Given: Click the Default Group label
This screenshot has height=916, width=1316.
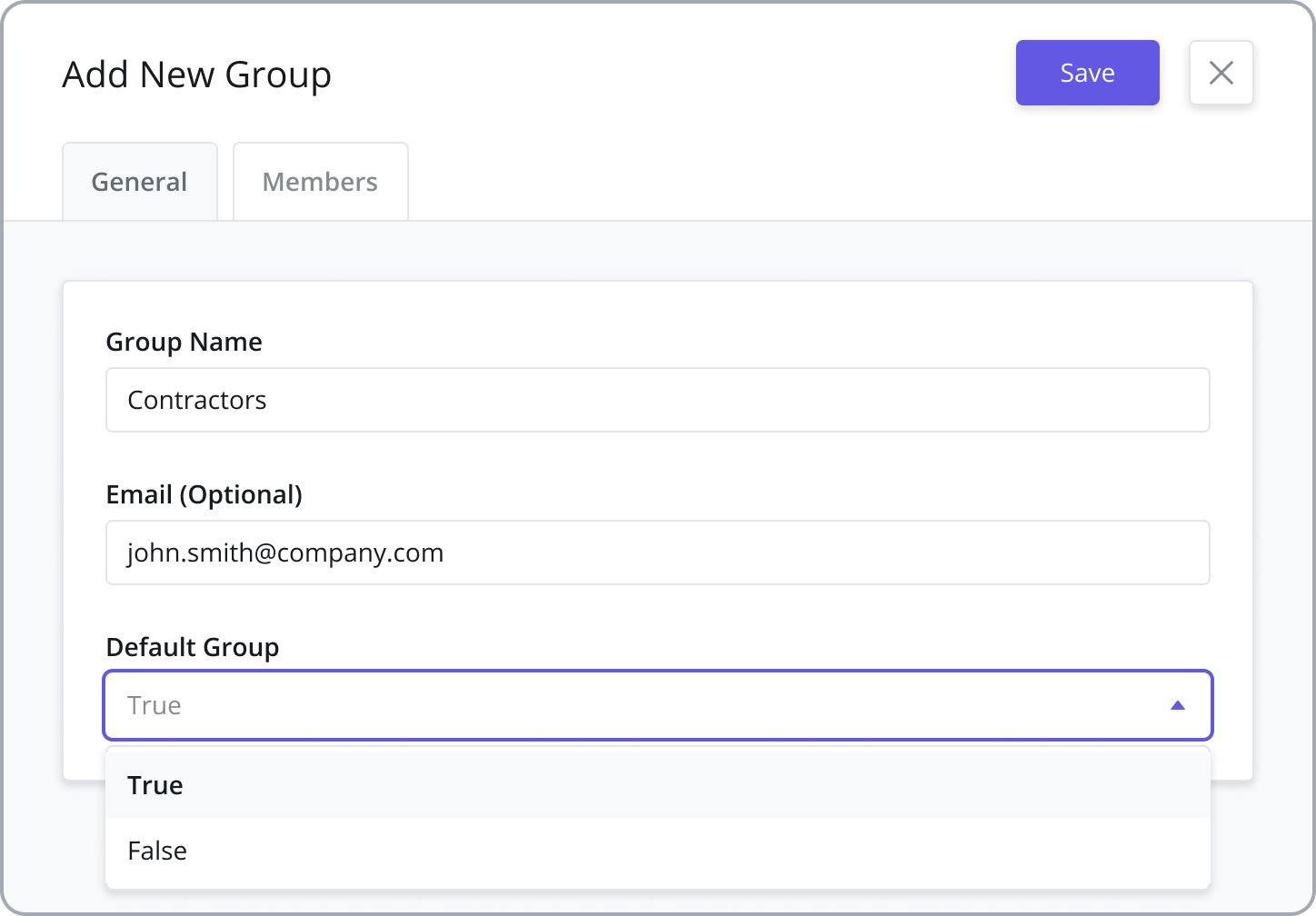Looking at the screenshot, I should click(x=192, y=647).
